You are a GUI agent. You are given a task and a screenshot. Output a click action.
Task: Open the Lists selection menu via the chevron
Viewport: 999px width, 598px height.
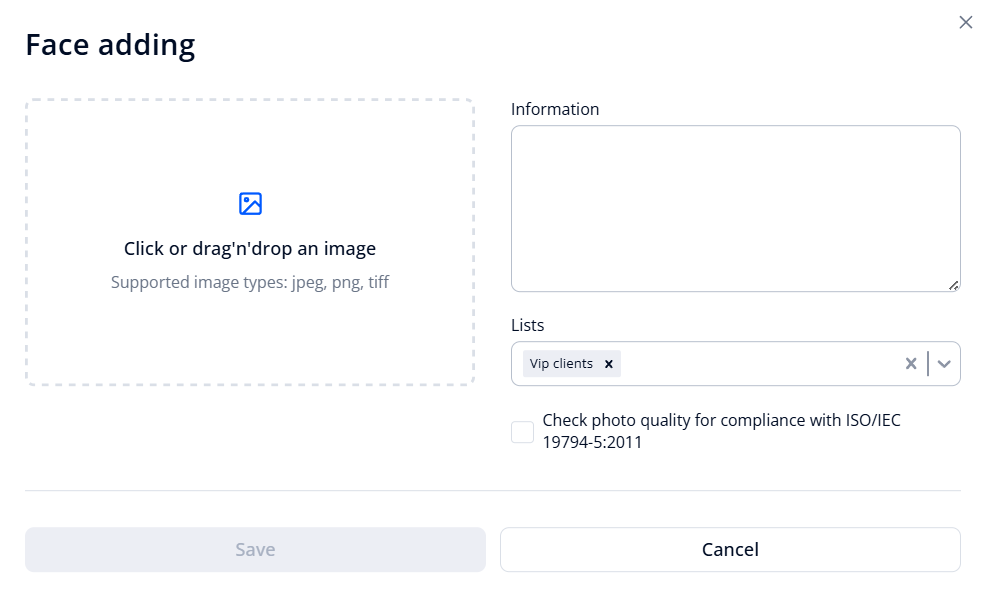[942, 363]
